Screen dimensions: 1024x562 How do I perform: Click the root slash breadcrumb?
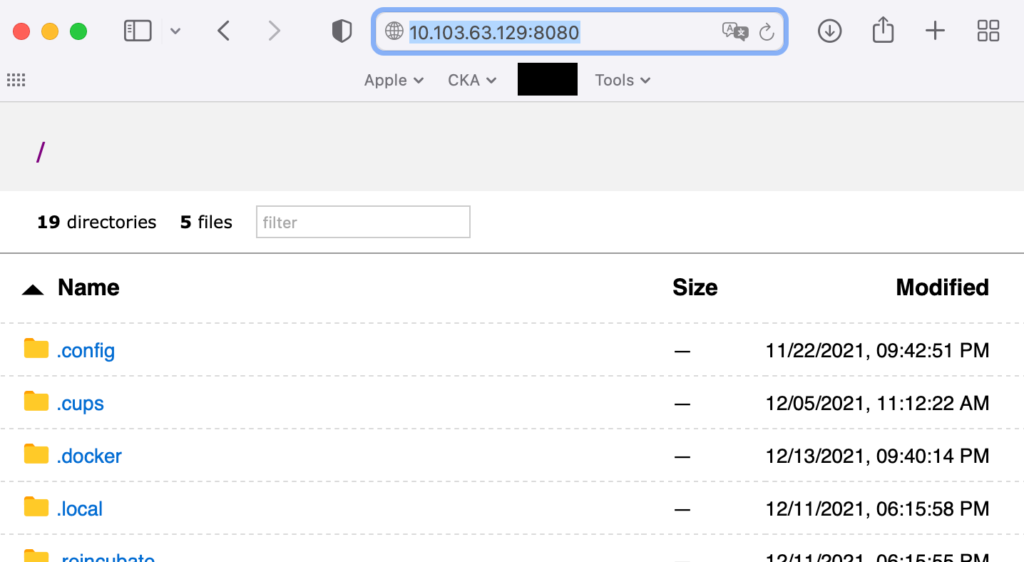[41, 152]
